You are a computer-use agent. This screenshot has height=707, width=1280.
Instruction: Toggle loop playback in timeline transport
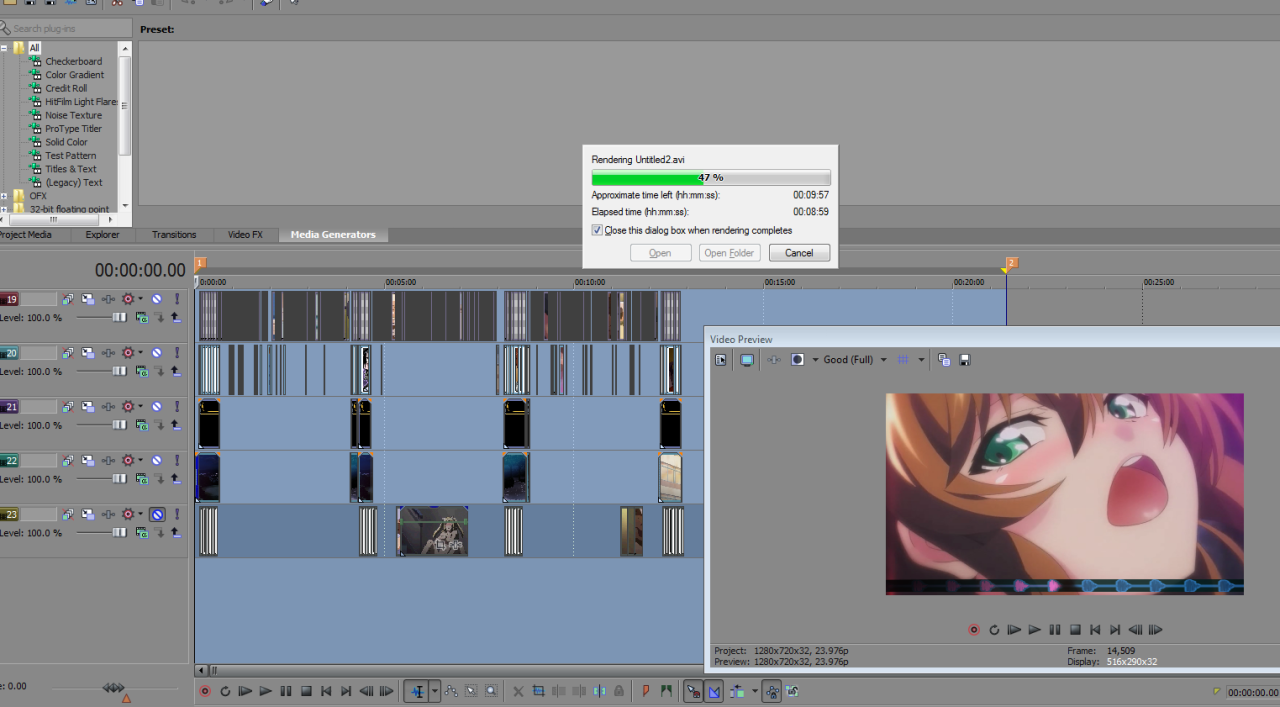coord(225,691)
